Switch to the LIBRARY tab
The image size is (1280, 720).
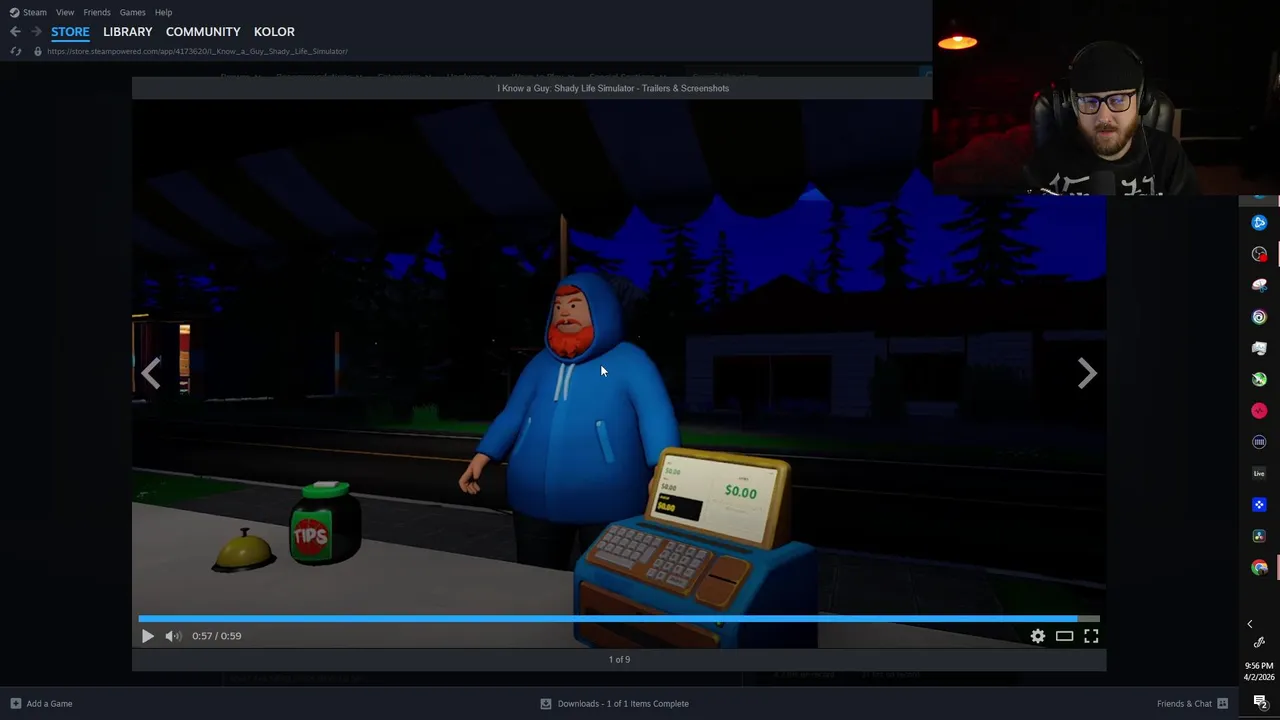(x=128, y=32)
